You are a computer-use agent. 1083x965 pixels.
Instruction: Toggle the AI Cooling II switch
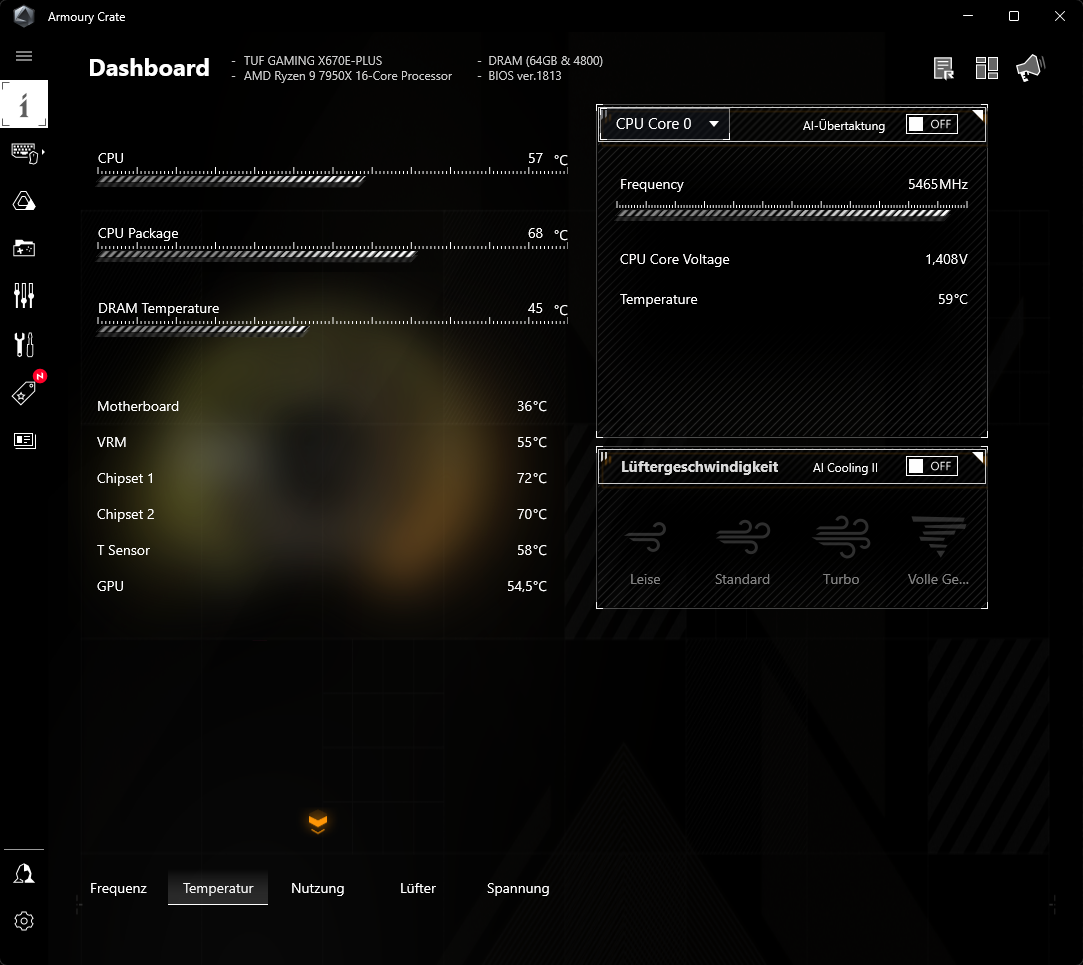932,466
